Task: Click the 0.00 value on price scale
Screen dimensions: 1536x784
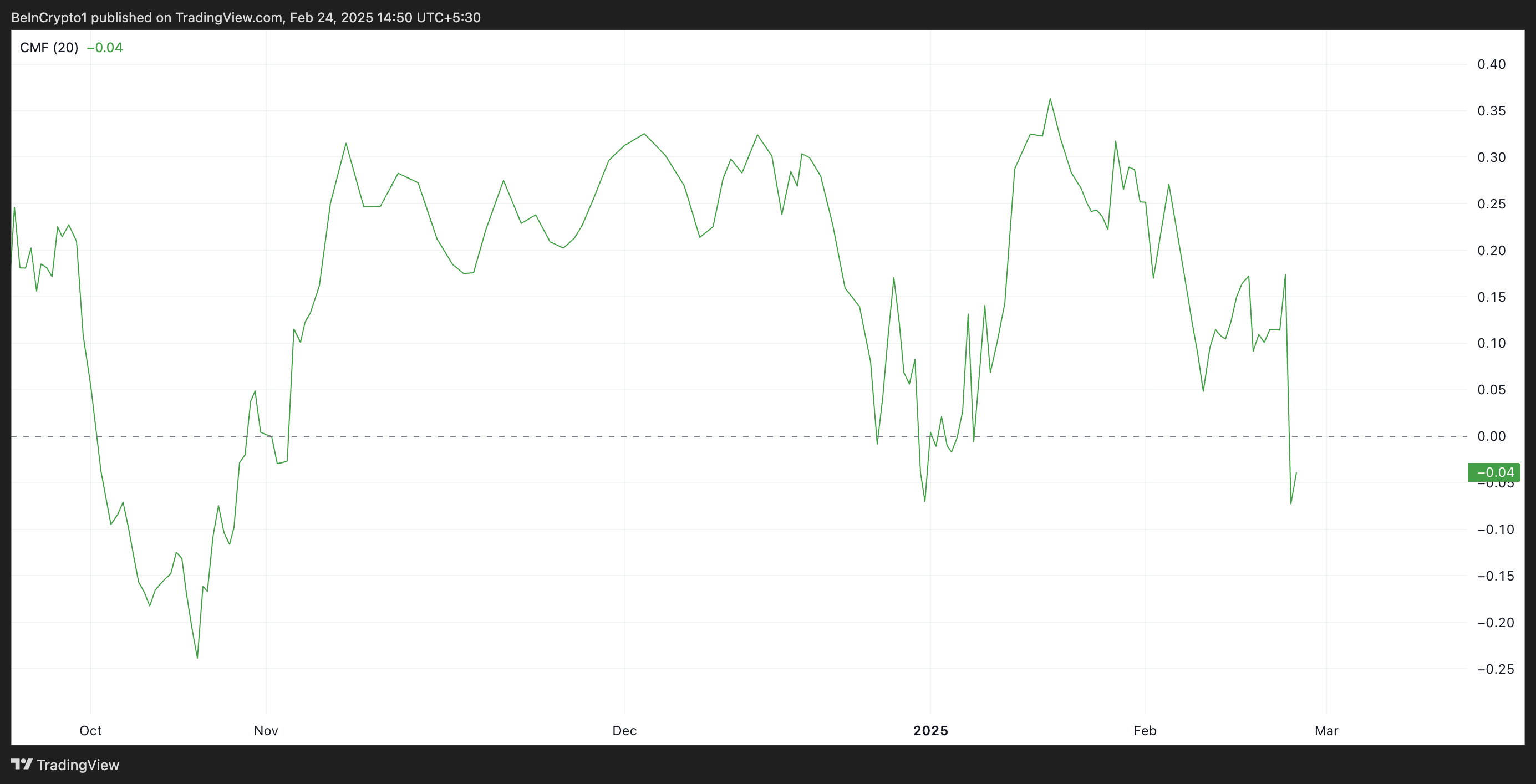Action: coord(1491,436)
